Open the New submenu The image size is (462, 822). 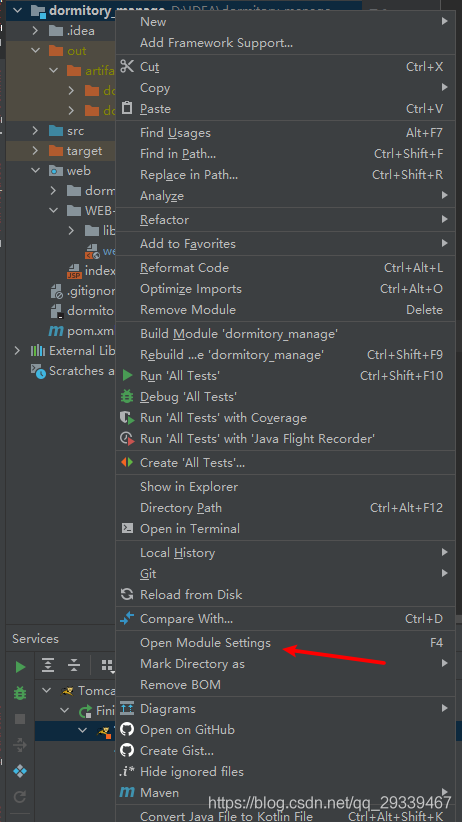285,21
